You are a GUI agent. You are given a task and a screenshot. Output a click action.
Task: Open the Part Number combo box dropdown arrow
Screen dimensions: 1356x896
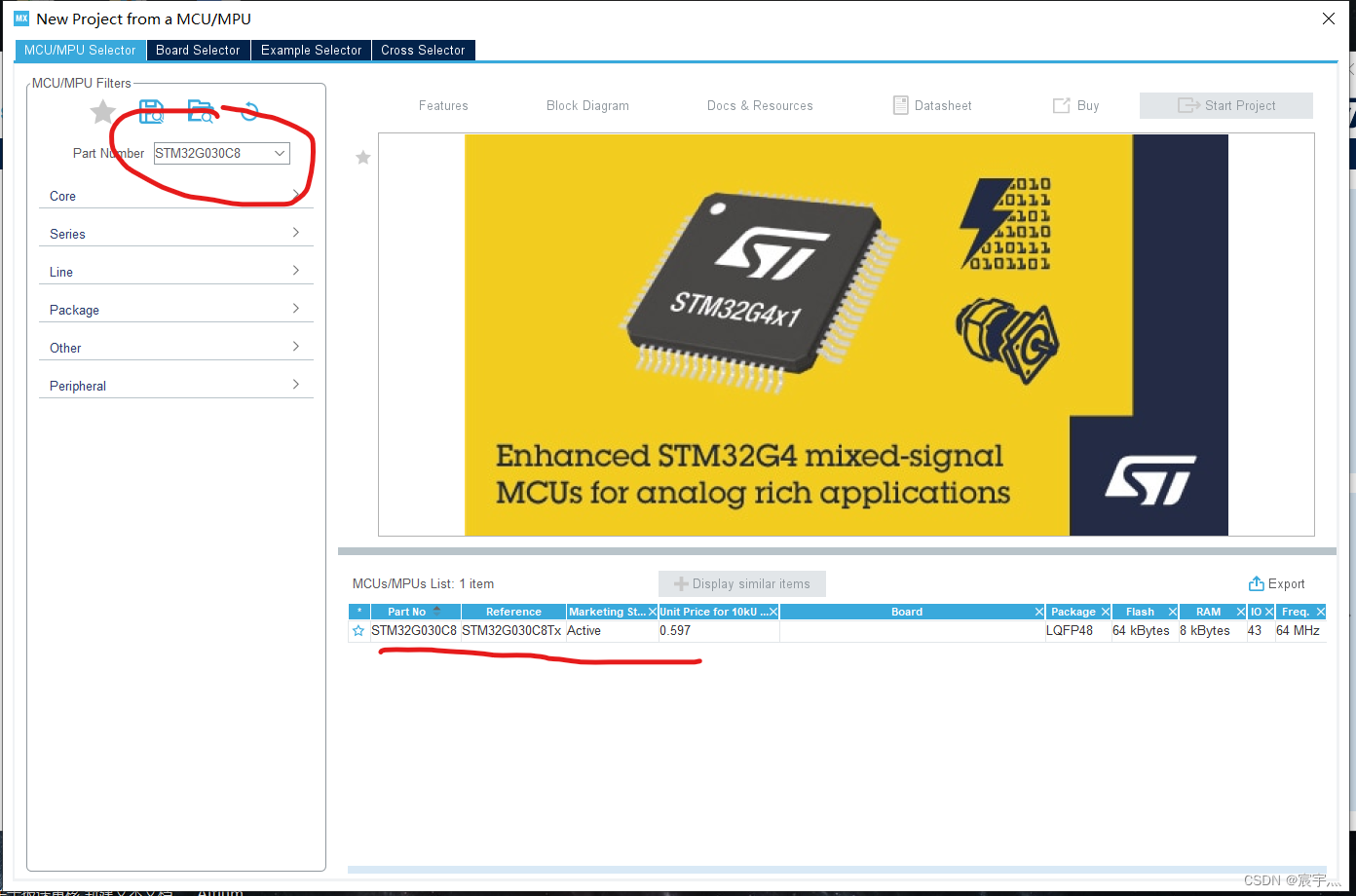(x=280, y=153)
